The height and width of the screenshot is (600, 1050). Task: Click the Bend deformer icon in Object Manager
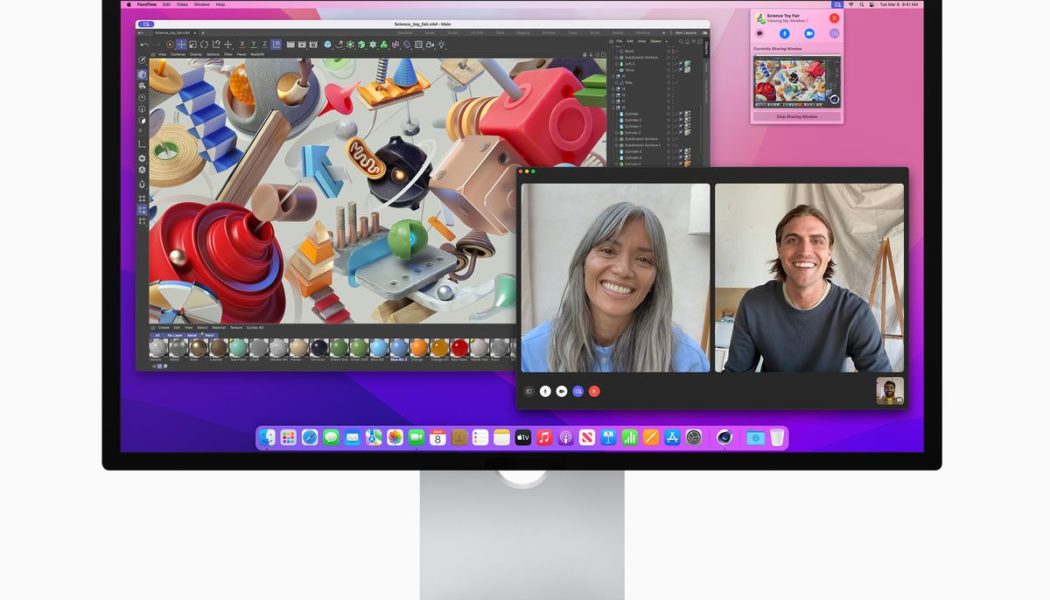click(x=620, y=51)
